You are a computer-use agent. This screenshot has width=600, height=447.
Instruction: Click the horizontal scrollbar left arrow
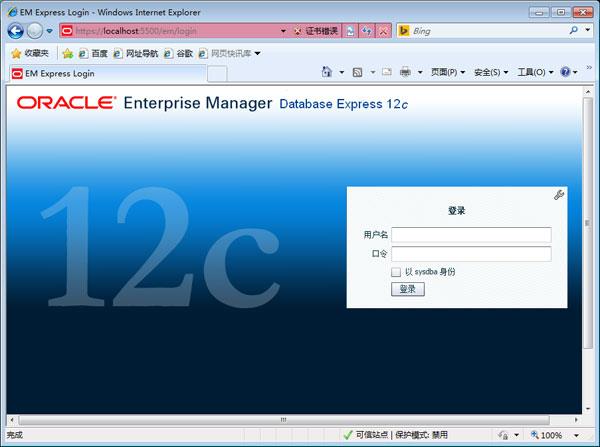coord(12,420)
